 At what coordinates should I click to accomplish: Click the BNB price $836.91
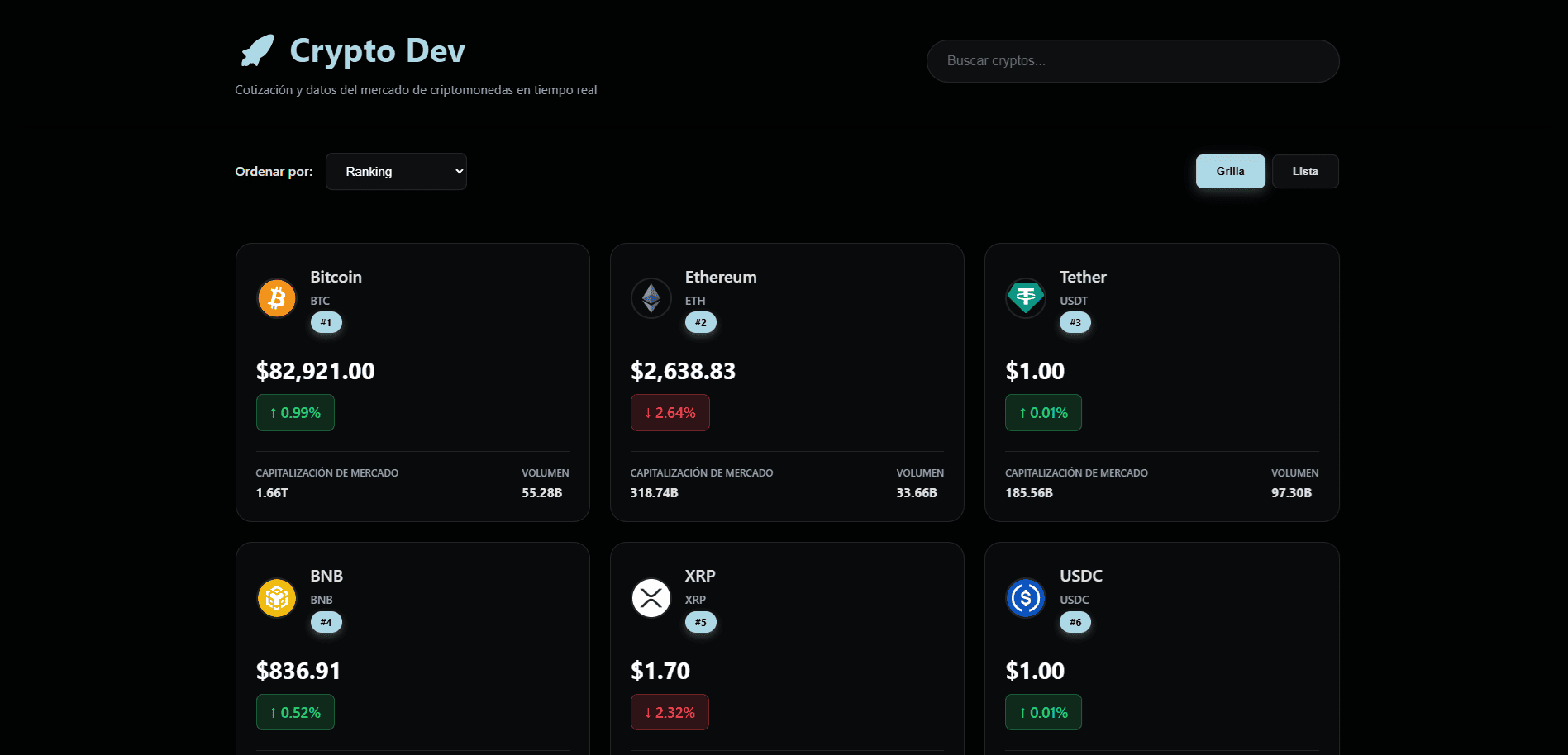pyautogui.click(x=298, y=671)
